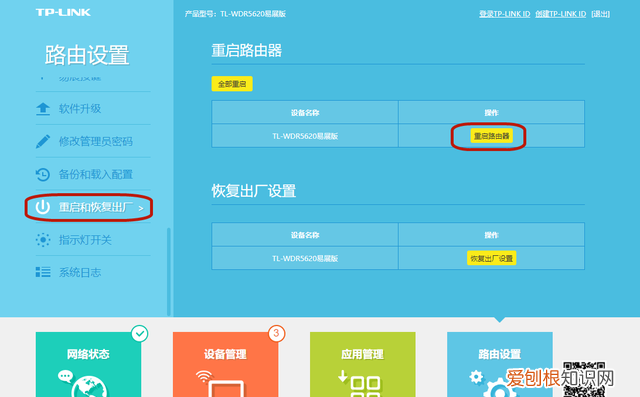The width and height of the screenshot is (640, 397).
Task: Click the 创建TP-LINK ID link
Action: (560, 14)
